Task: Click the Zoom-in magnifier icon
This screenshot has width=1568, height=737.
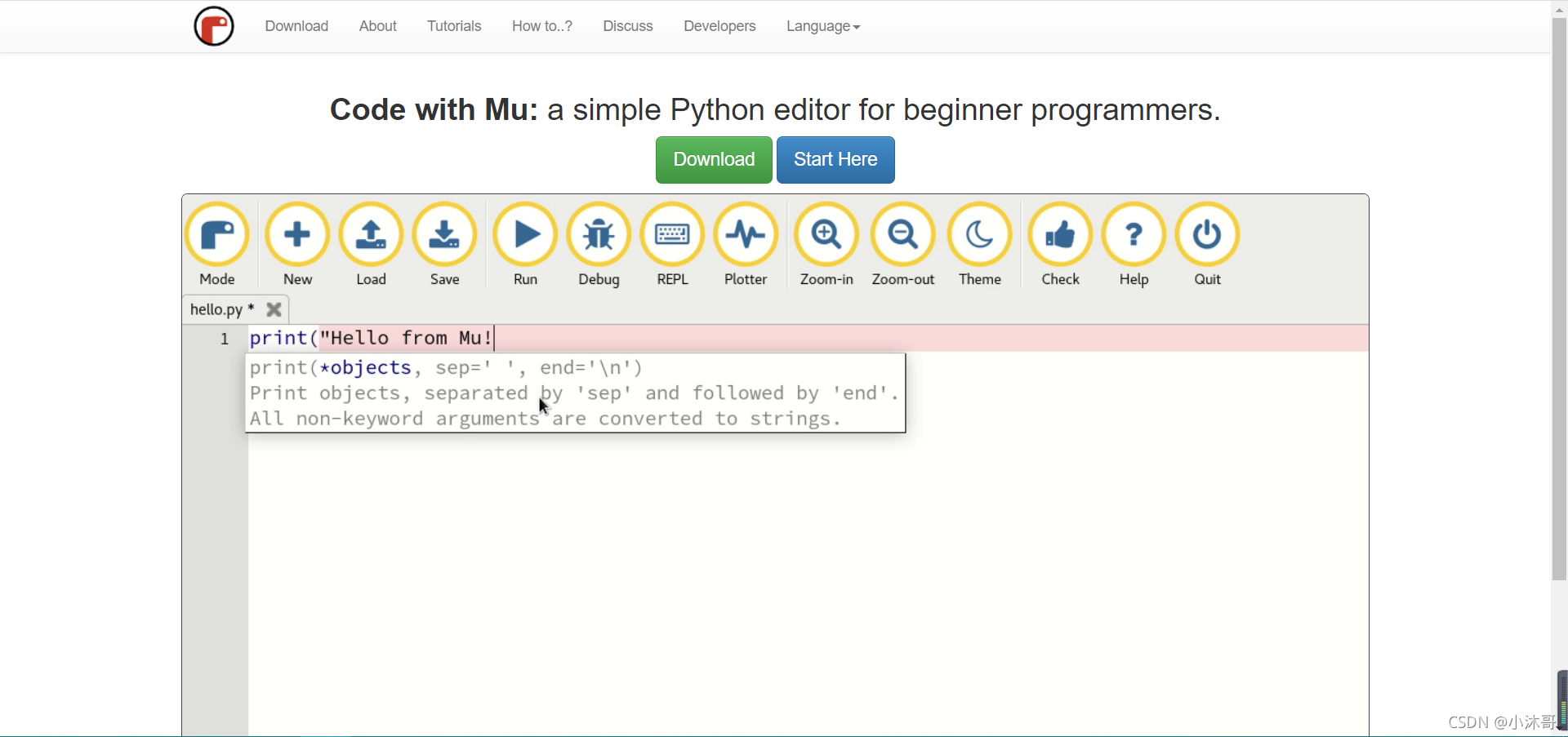Action: click(x=826, y=234)
